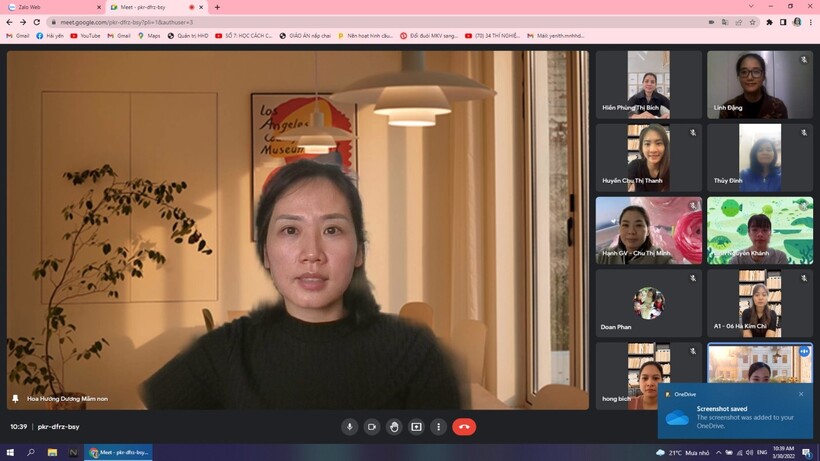Turn off the camera in Meet
This screenshot has height=461, width=820.
click(x=372, y=427)
